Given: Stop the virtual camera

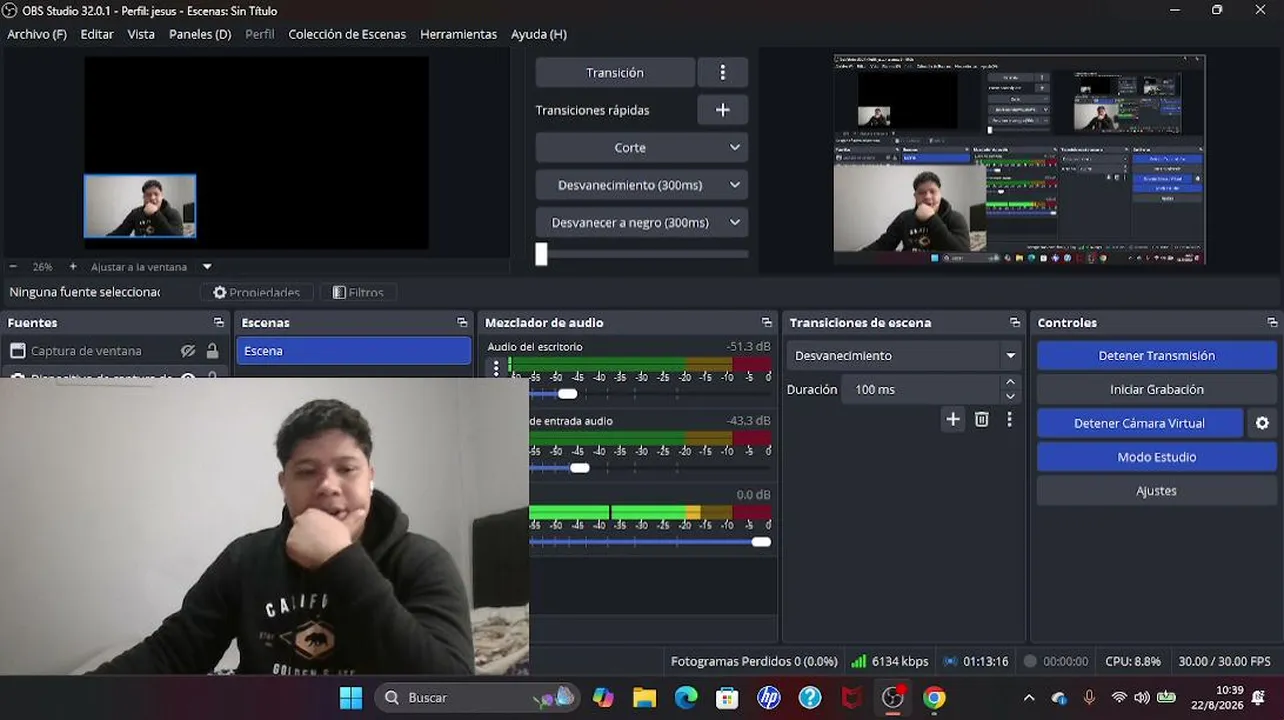Looking at the screenshot, I should pos(1139,423).
